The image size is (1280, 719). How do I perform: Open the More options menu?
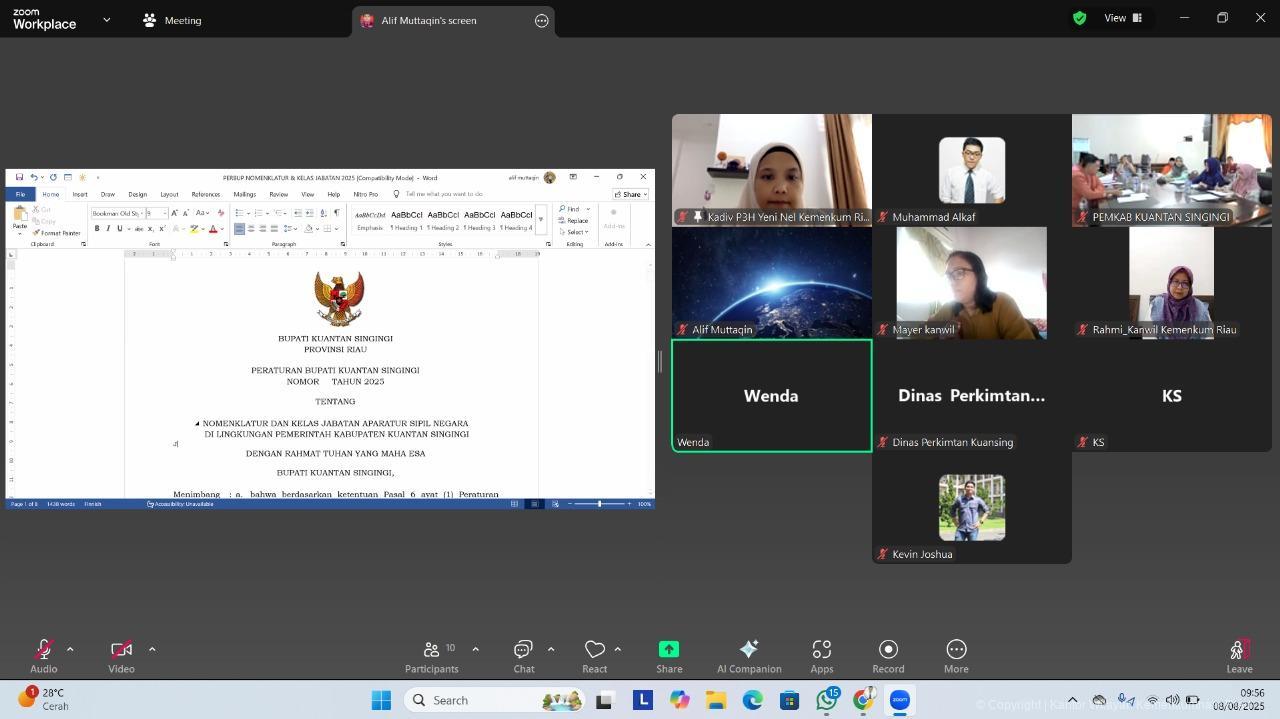point(956,656)
